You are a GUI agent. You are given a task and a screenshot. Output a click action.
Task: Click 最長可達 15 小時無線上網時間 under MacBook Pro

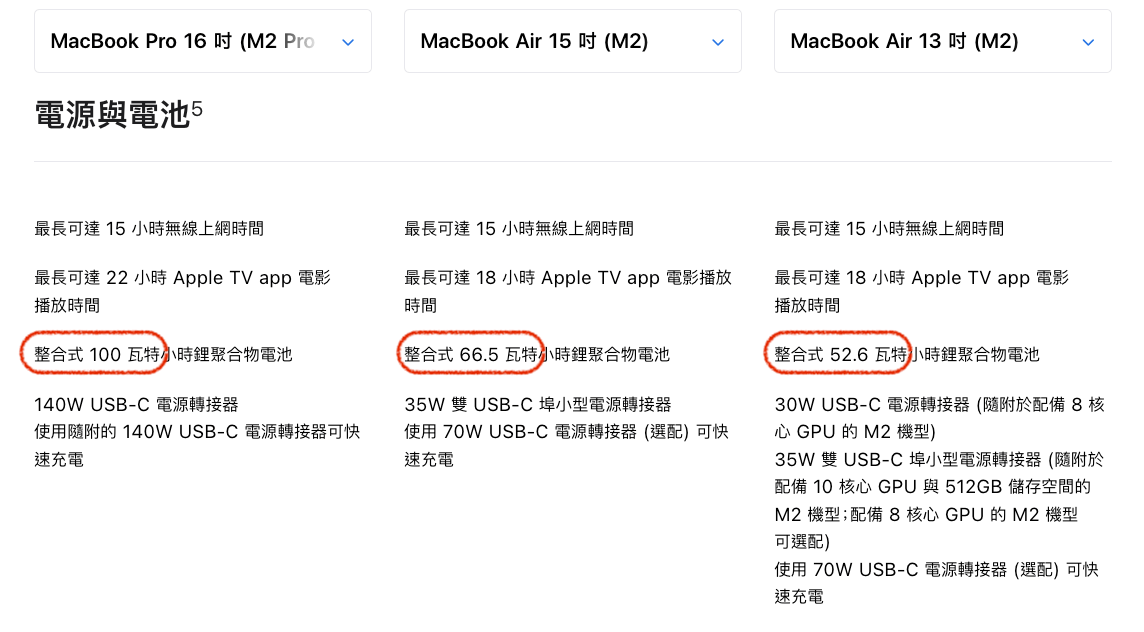[x=149, y=228]
